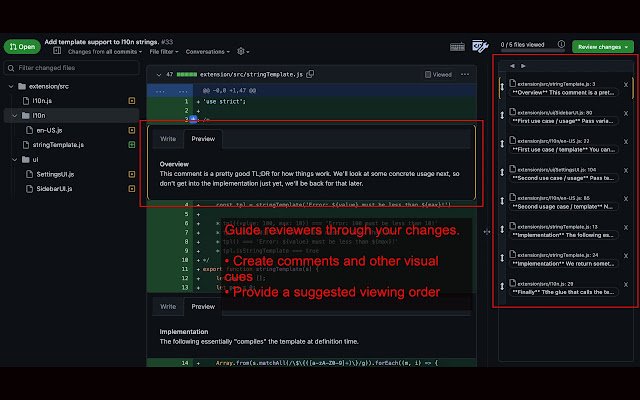Open the keyboard shortcuts icon
640x400 pixels.
click(457, 47)
